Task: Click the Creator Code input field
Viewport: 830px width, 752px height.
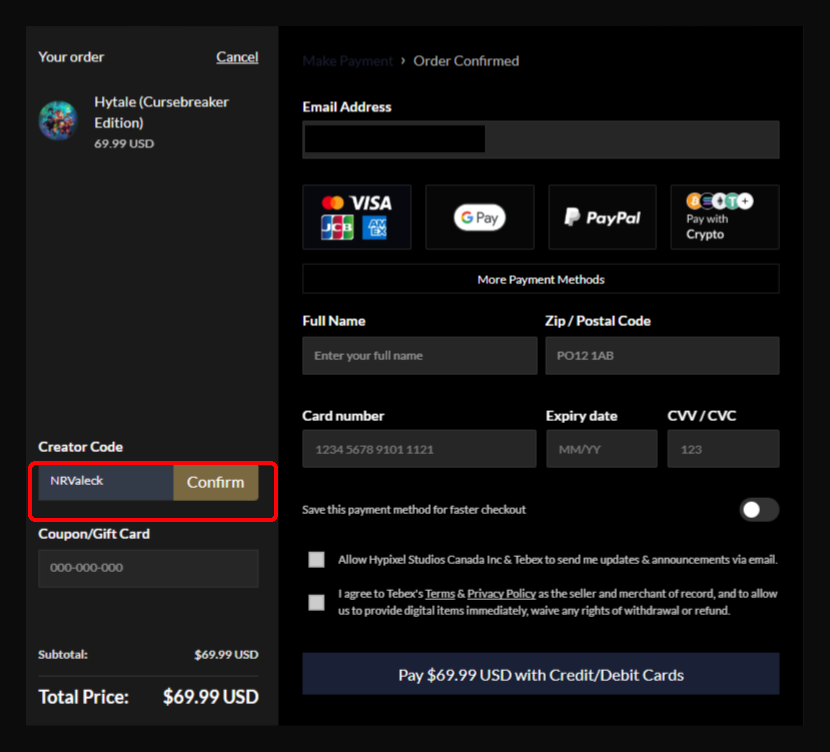Action: point(106,482)
